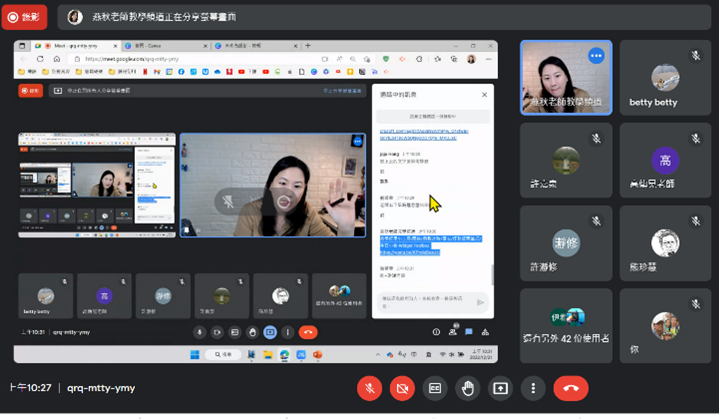Open the shared browser's settings and more menu
The height and width of the screenshot is (419, 719).
(489, 59)
